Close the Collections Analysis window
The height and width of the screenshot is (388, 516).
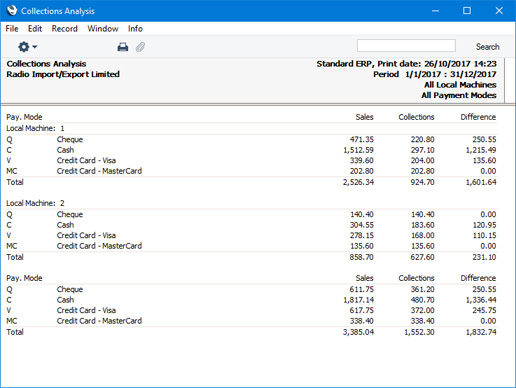[499, 11]
